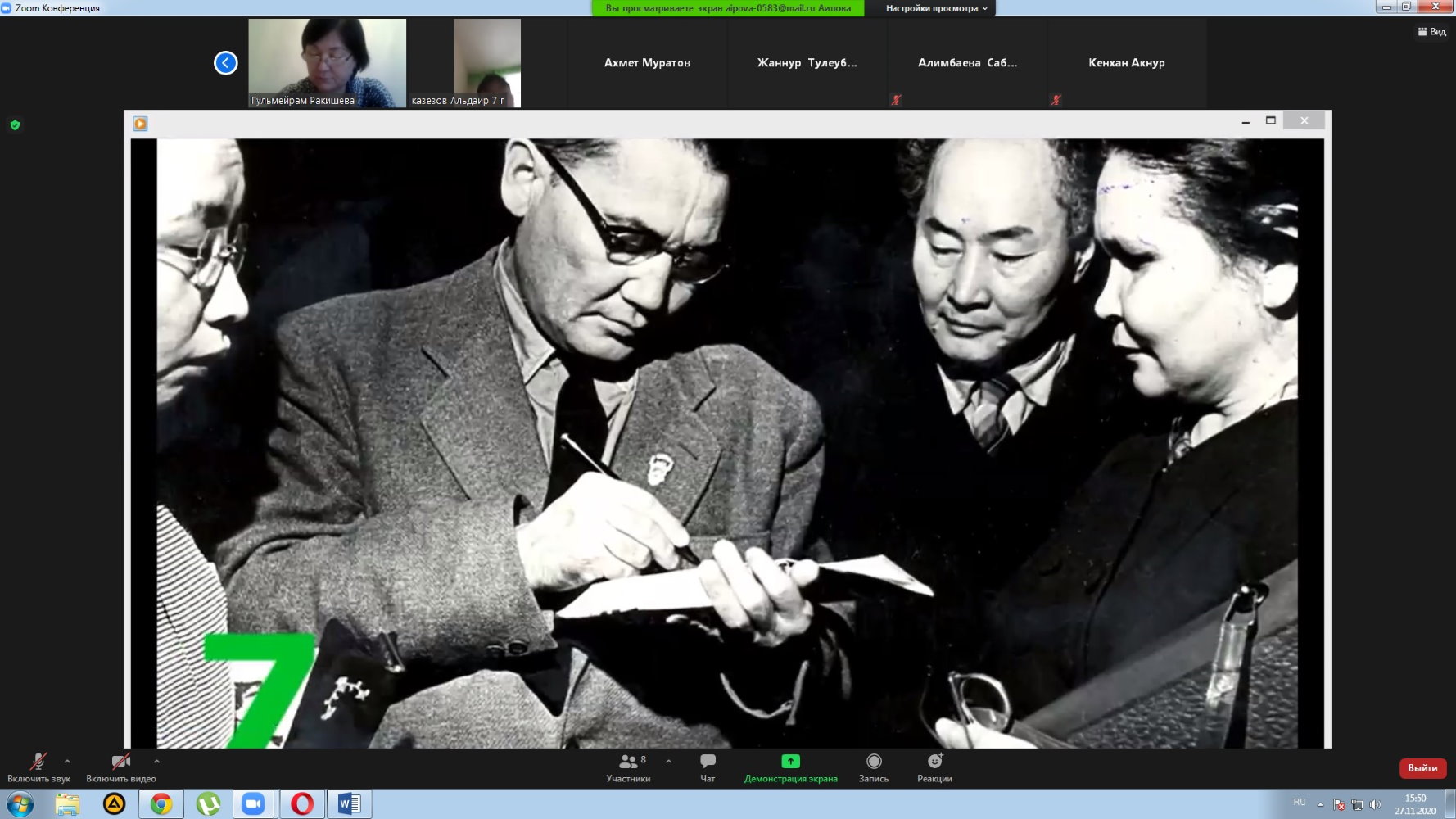Expand audio options arrow beside microphone
Screen dimensions: 1456x819
(67, 761)
